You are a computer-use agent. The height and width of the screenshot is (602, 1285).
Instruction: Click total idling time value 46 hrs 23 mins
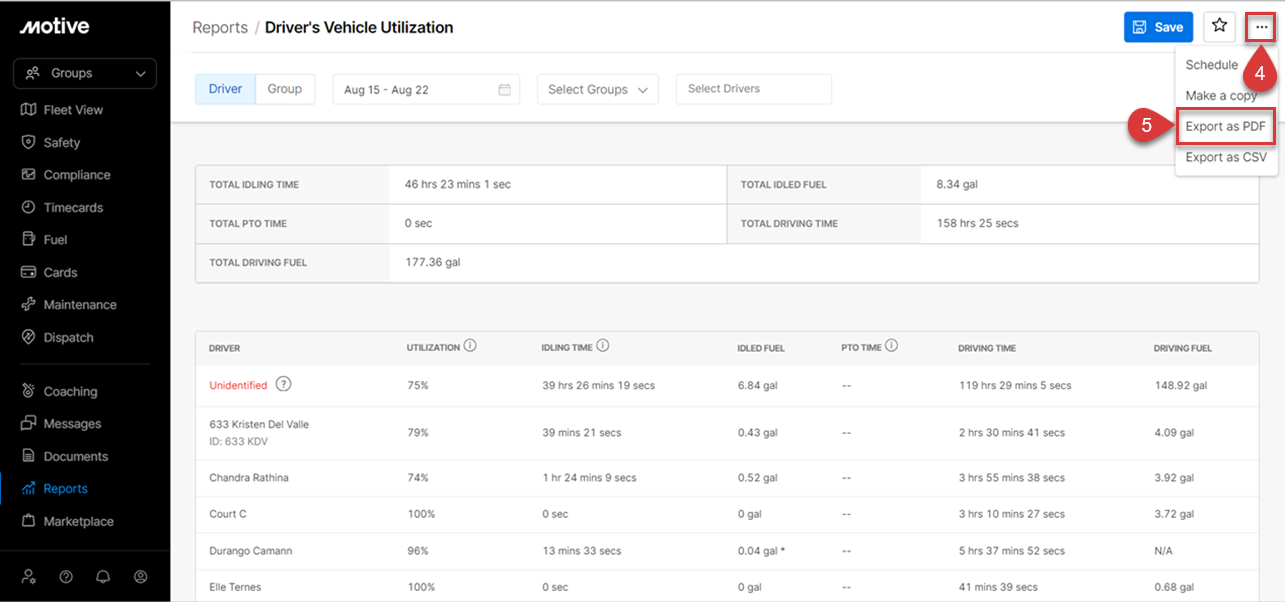tap(458, 184)
